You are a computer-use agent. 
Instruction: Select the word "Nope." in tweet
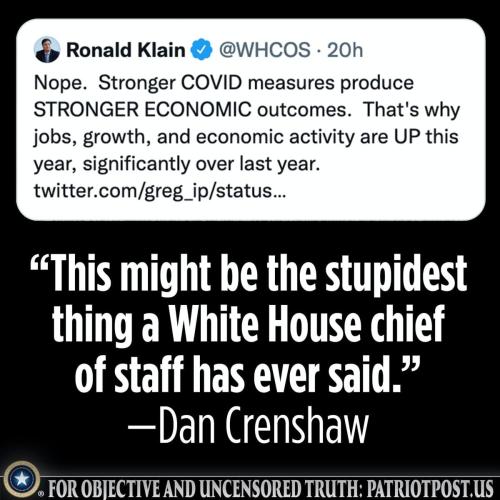point(60,83)
